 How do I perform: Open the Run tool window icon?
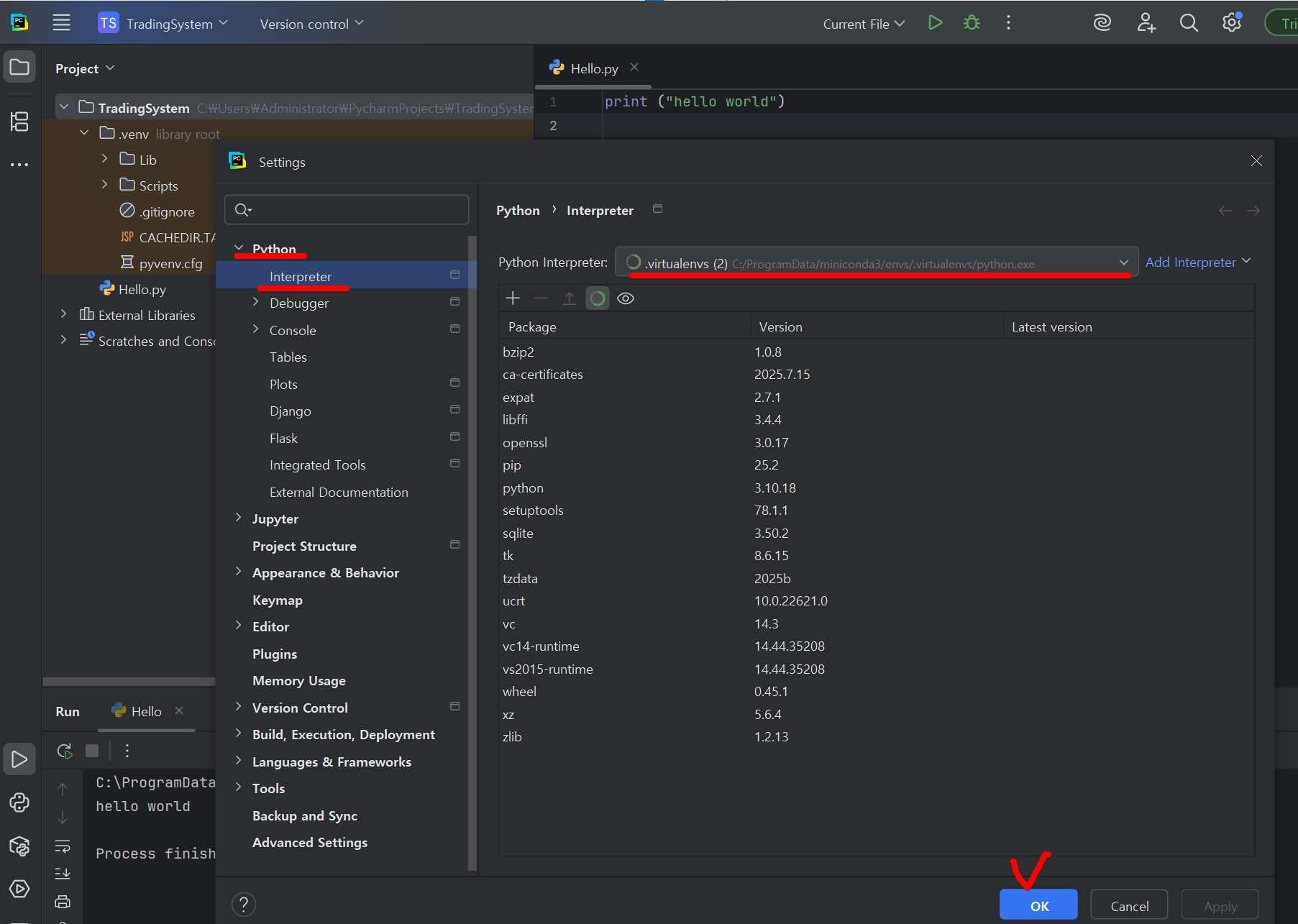[x=19, y=759]
